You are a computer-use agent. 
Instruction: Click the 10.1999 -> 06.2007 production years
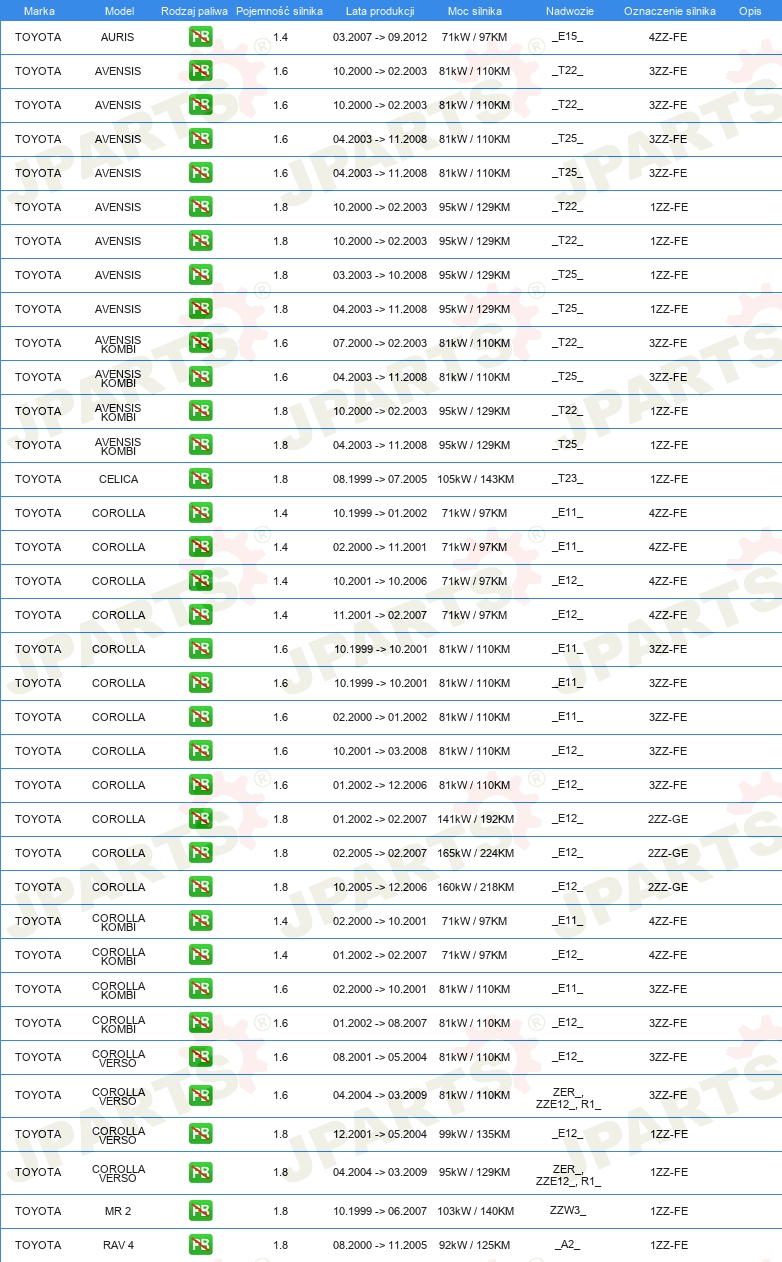380,1211
